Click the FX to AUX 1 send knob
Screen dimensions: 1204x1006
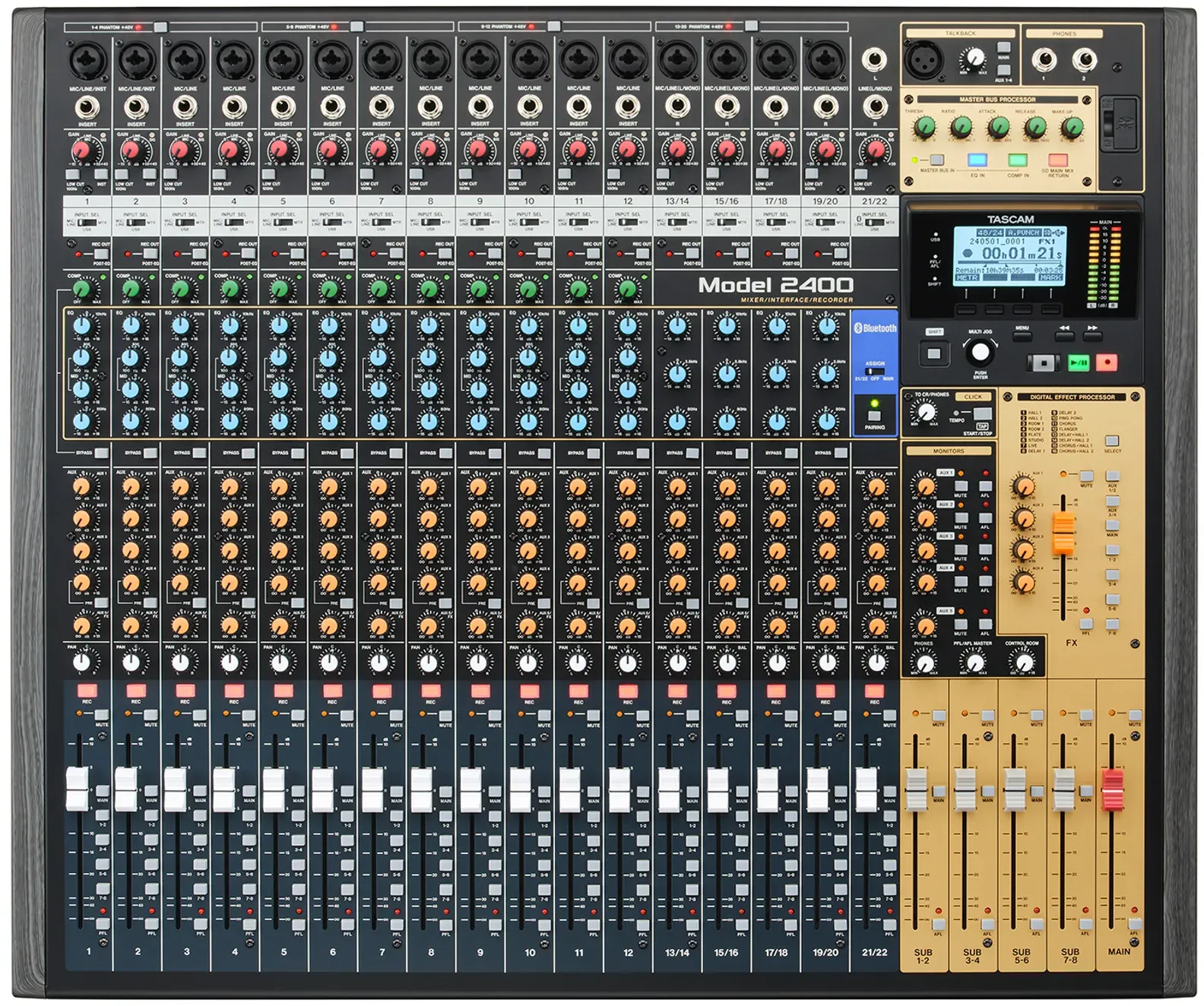(1025, 487)
